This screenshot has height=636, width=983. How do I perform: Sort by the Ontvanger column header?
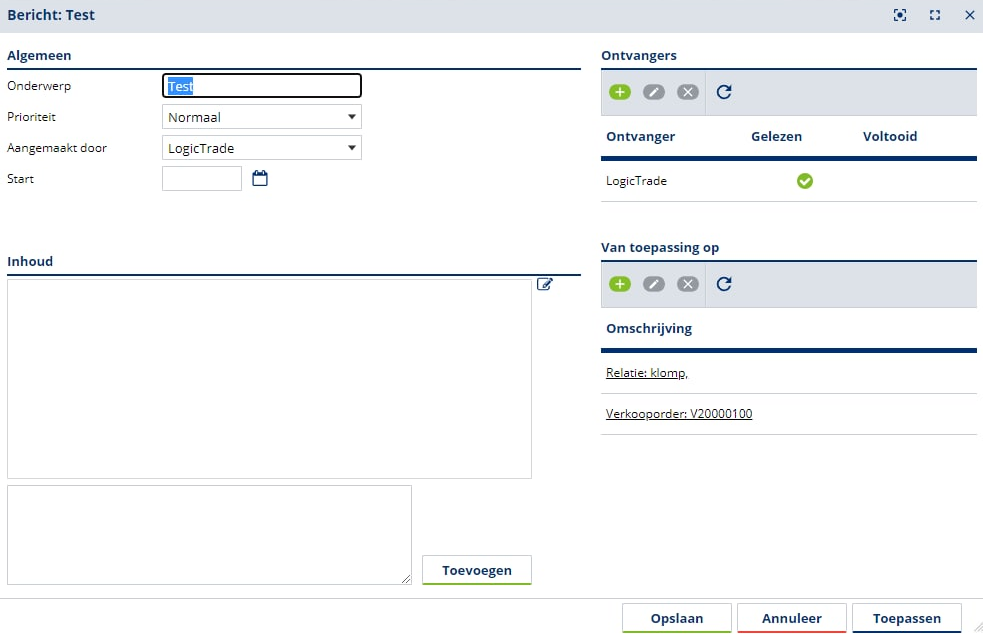coord(641,136)
